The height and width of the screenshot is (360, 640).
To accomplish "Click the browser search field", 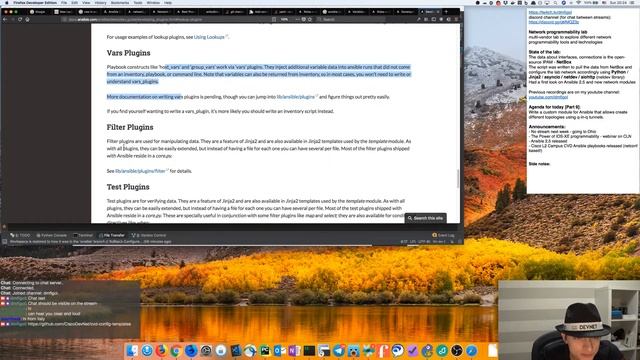I will point(351,19).
